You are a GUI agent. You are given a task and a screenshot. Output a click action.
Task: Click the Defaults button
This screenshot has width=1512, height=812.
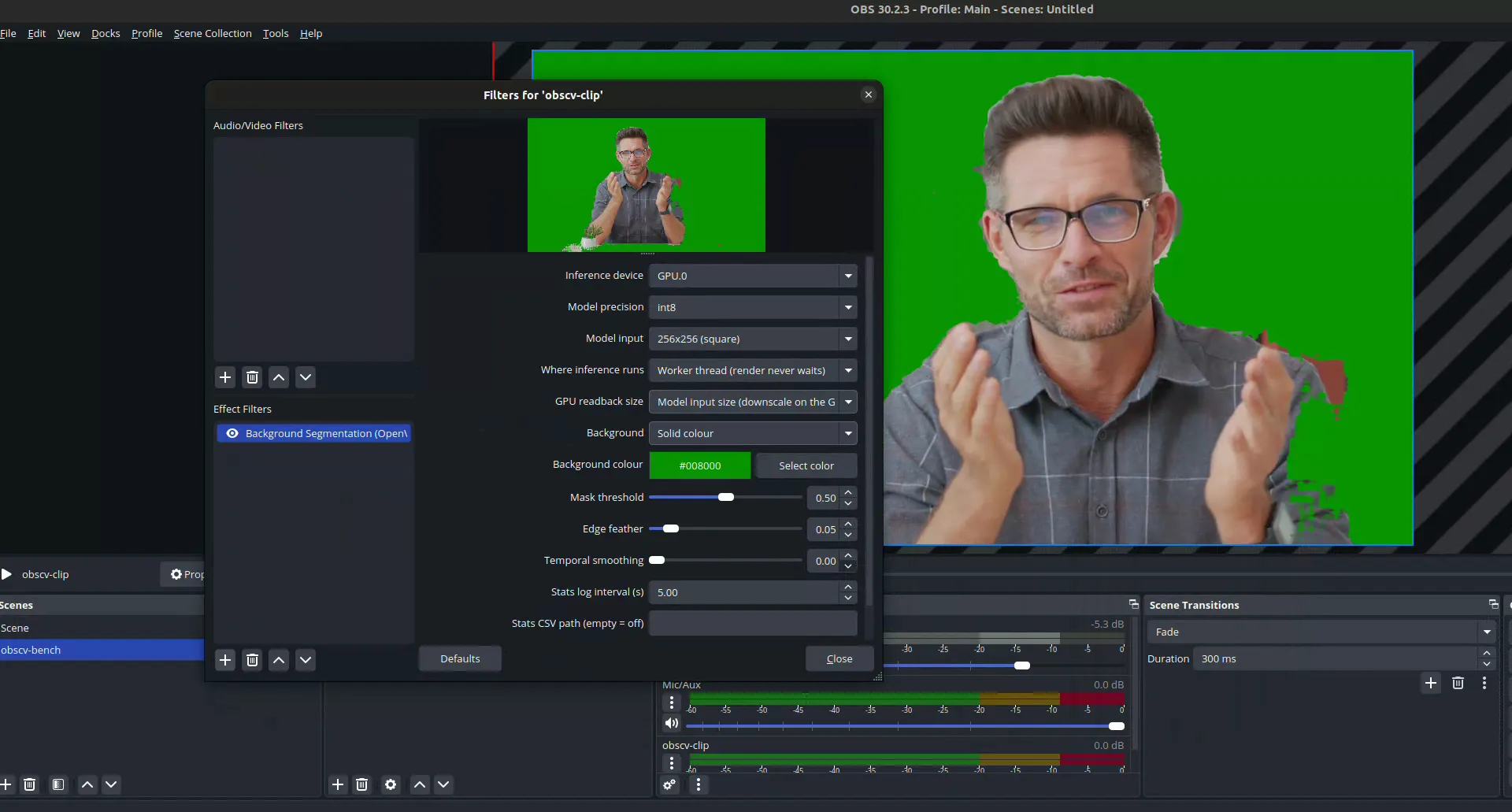(x=460, y=658)
